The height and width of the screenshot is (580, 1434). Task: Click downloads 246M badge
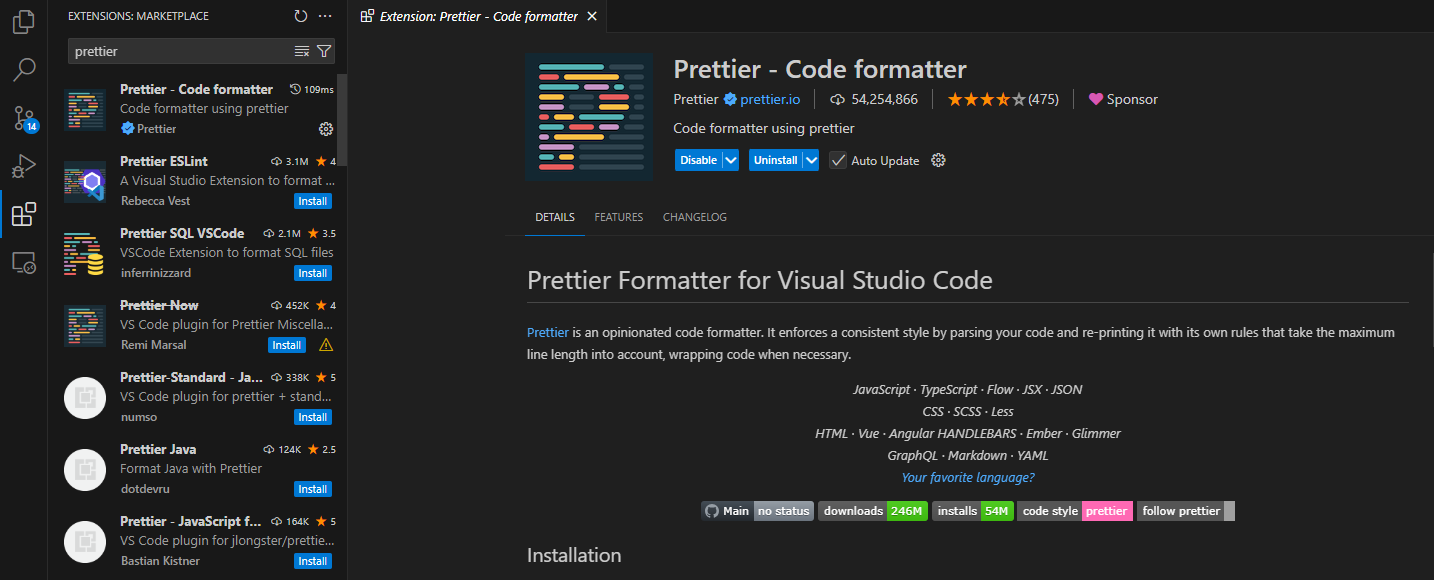pos(873,511)
